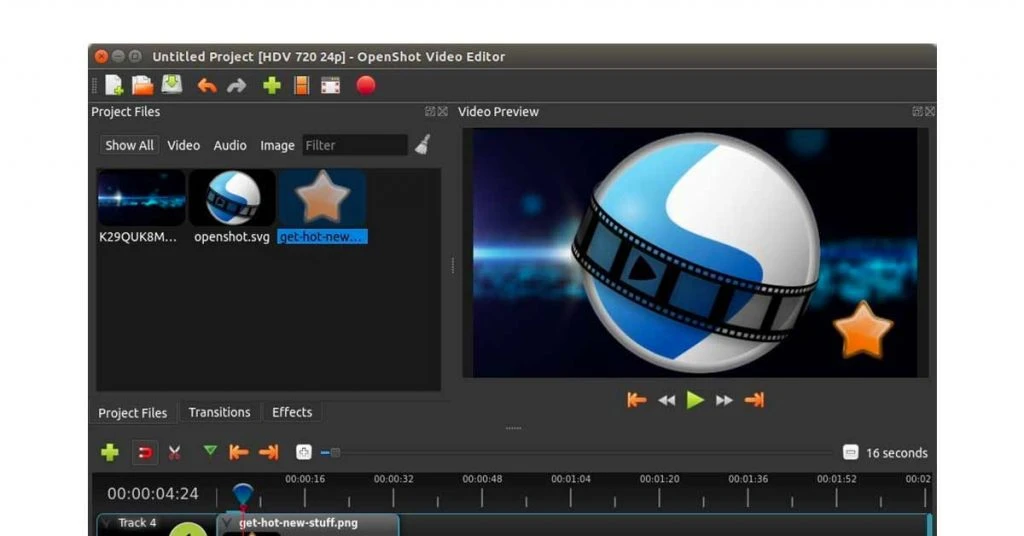Clear the filter with the broom icon
This screenshot has height=536, width=1024.
(422, 145)
